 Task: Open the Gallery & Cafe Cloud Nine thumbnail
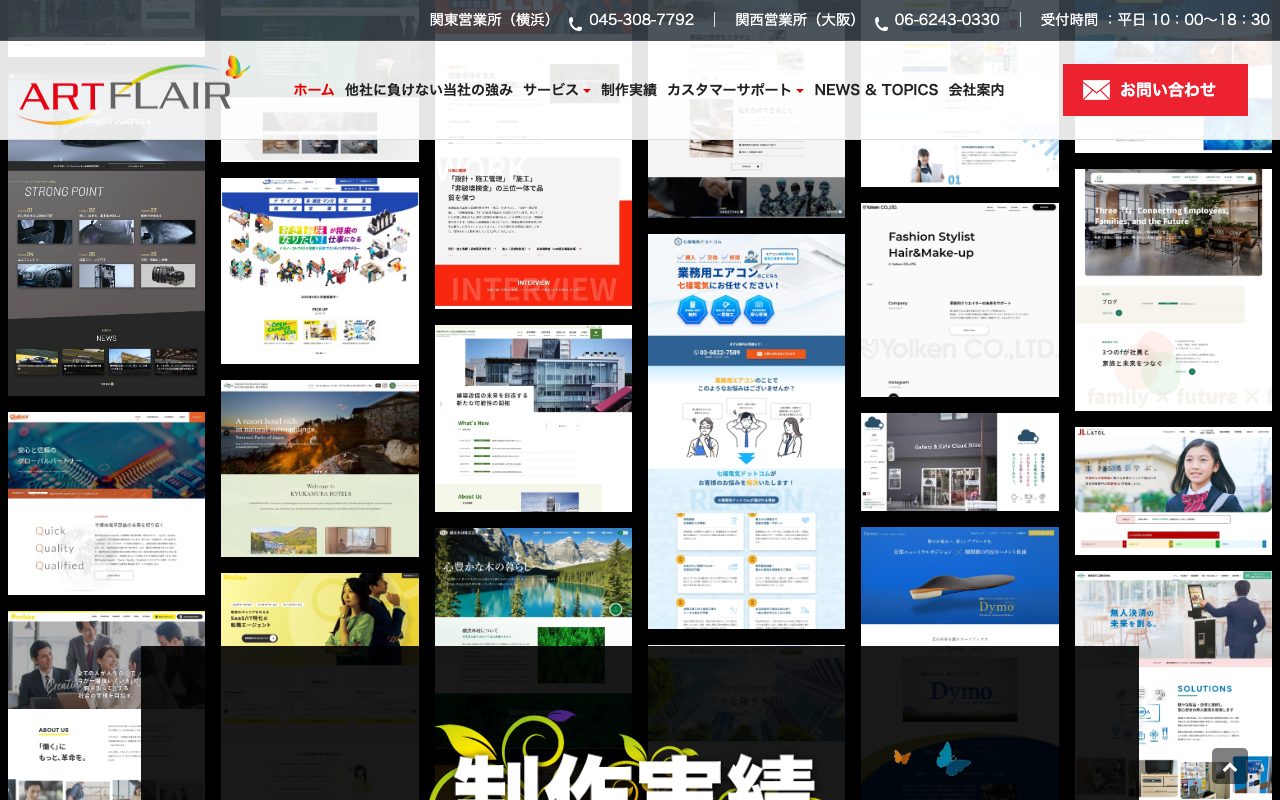coord(960,462)
